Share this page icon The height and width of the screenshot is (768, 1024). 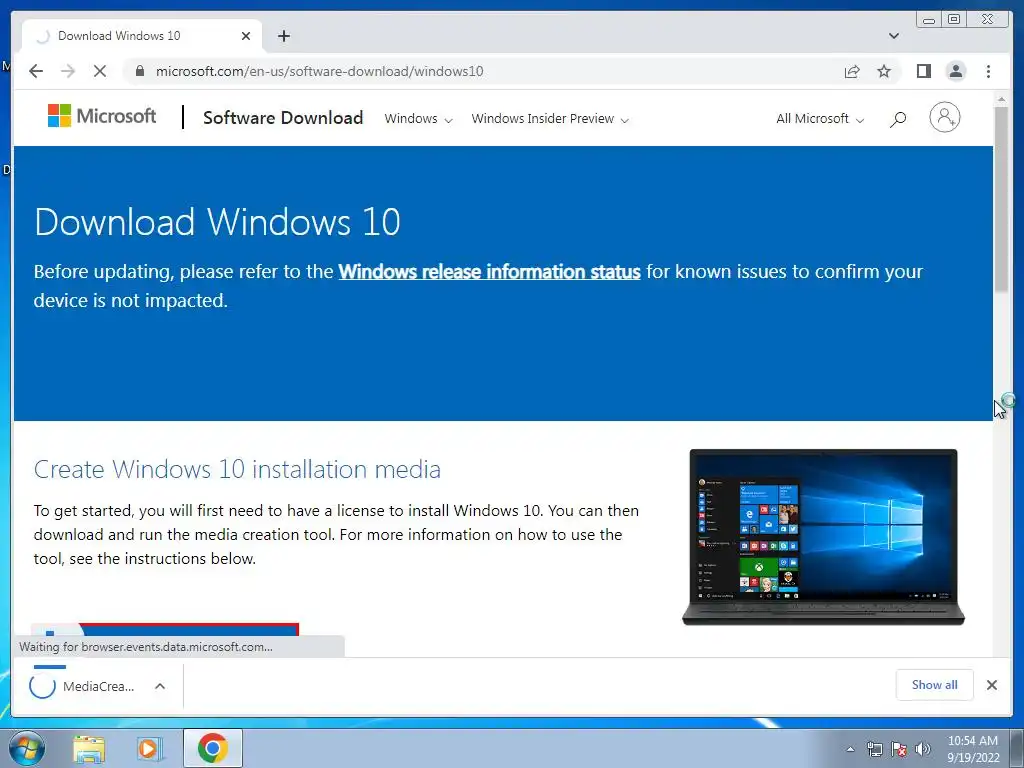pos(852,71)
